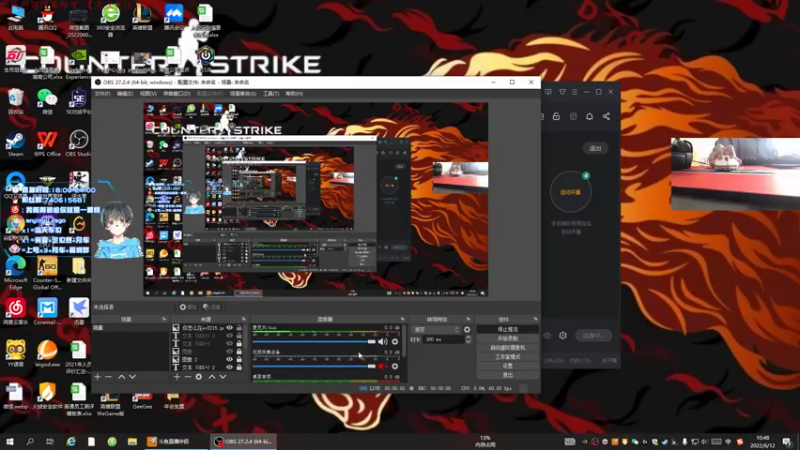The width and height of the screenshot is (800, 450).
Task: Click the transition duration stepper arrows
Action: point(468,339)
